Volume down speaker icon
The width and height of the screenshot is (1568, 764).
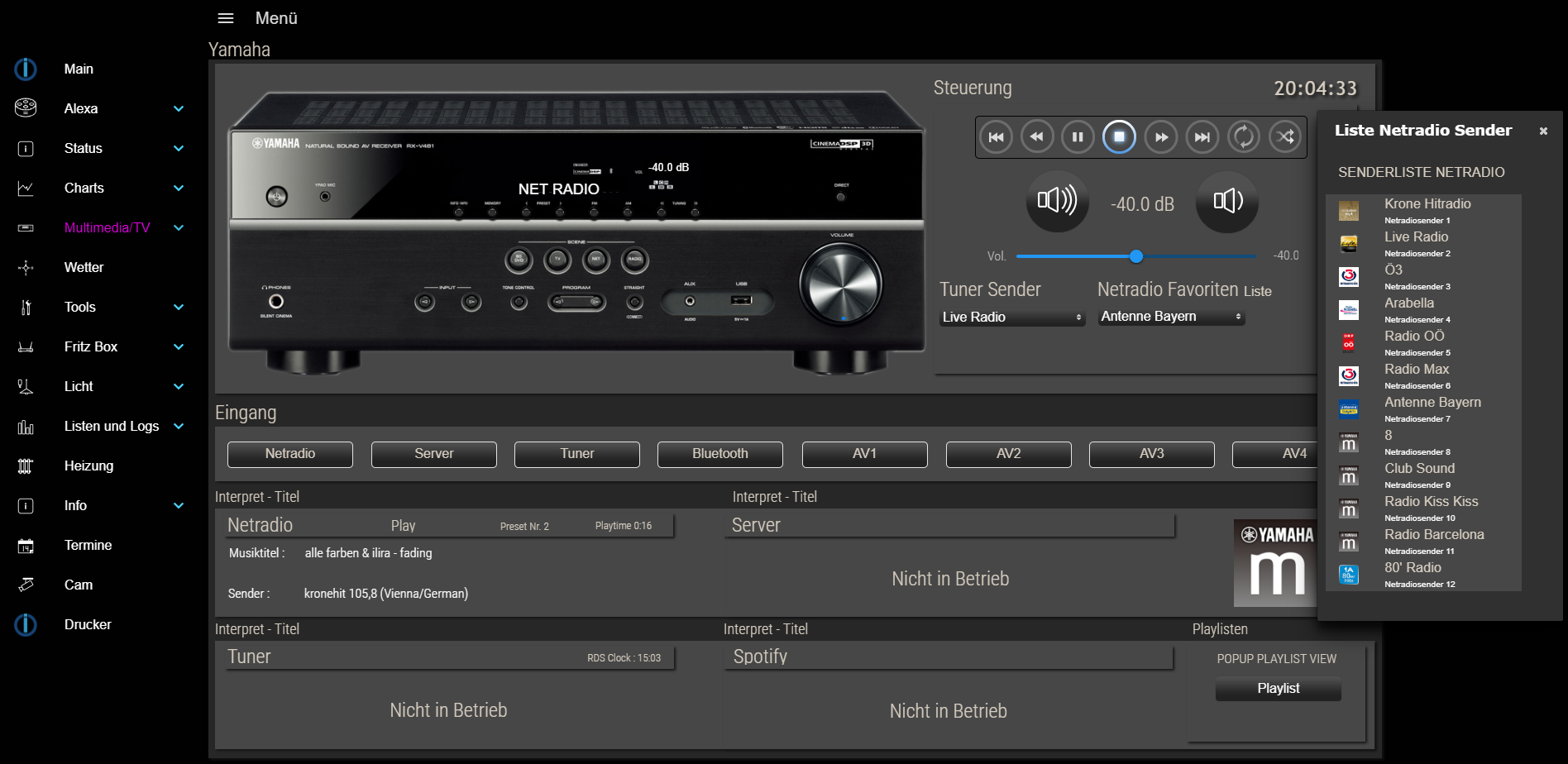click(1227, 201)
